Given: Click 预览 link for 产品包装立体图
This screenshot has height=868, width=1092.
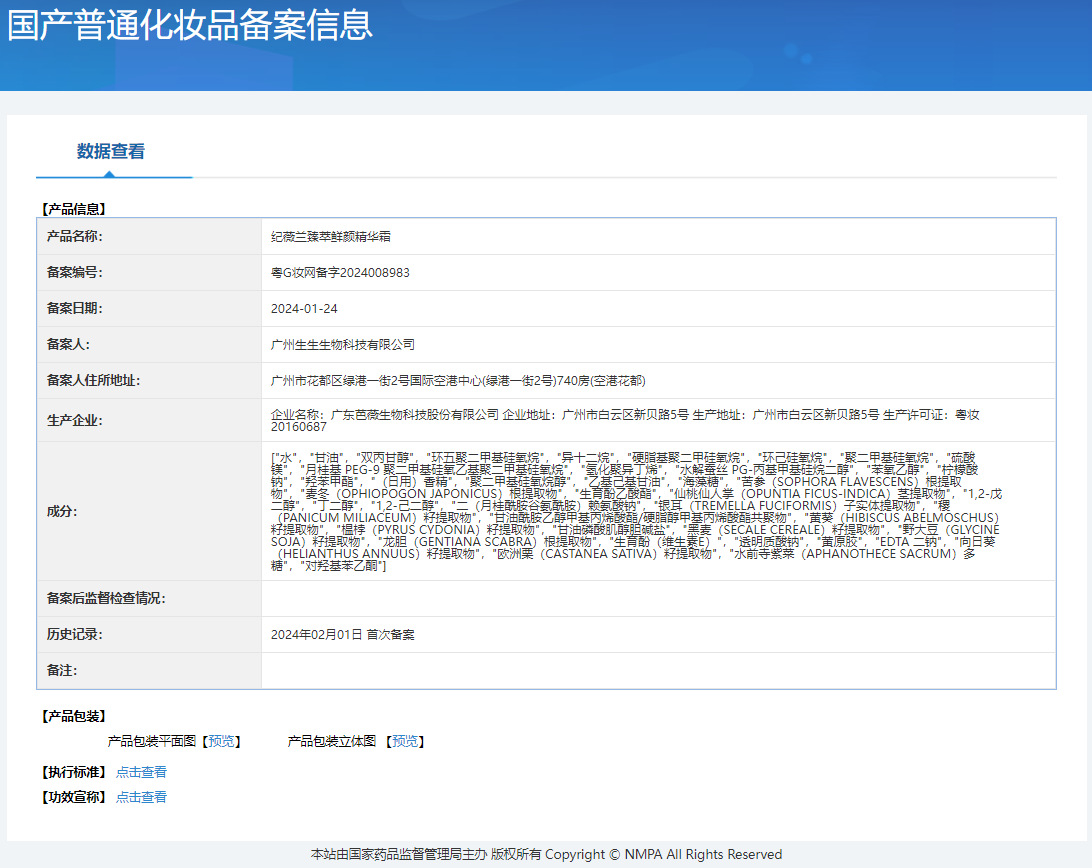Looking at the screenshot, I should point(405,741).
